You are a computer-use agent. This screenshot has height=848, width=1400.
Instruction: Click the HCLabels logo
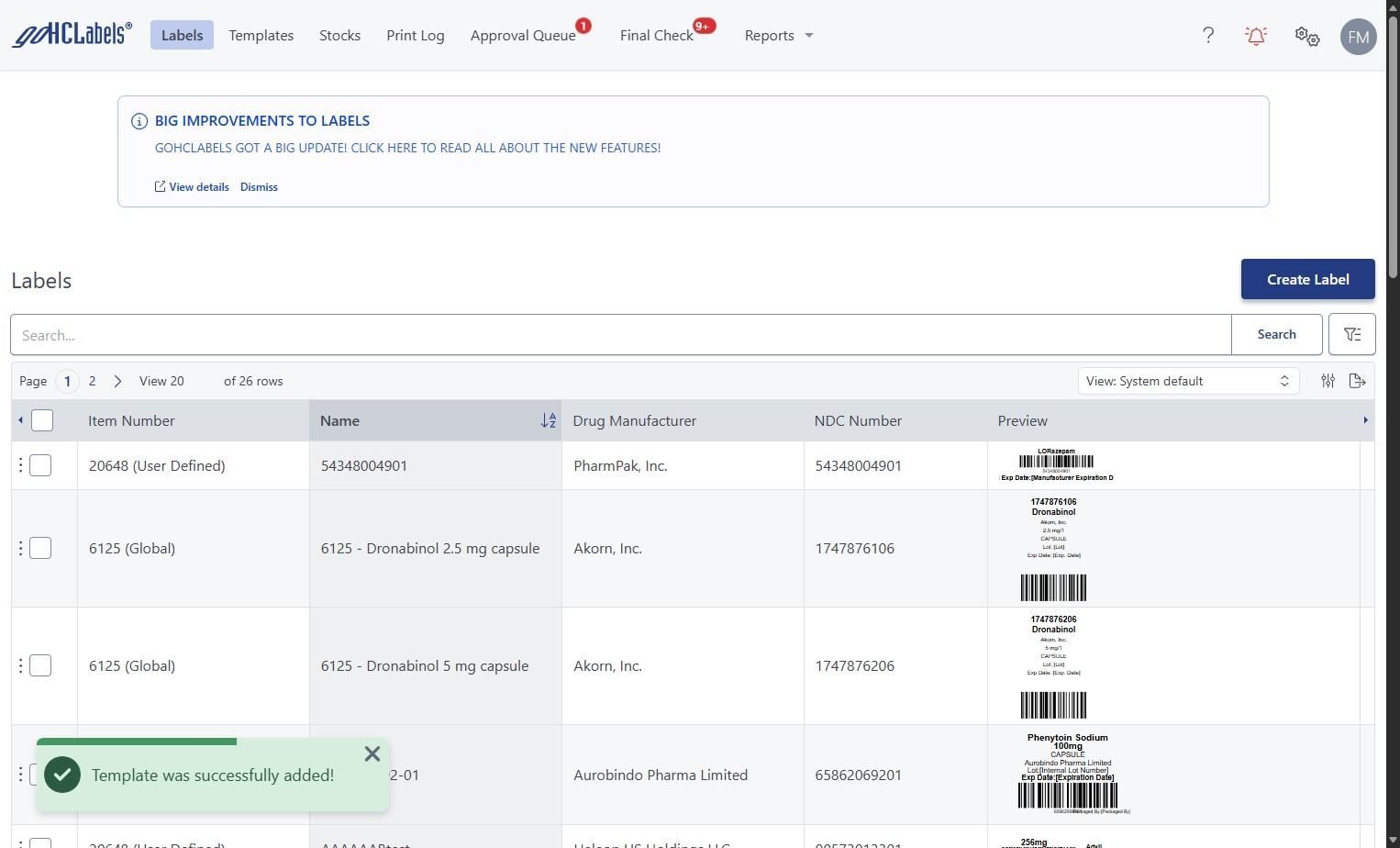point(72,35)
